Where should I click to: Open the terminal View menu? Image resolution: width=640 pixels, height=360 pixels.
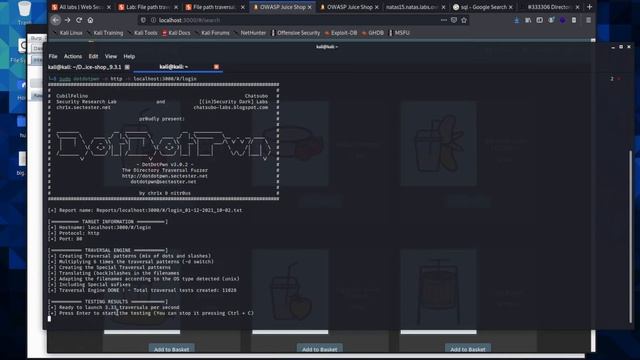click(x=111, y=56)
